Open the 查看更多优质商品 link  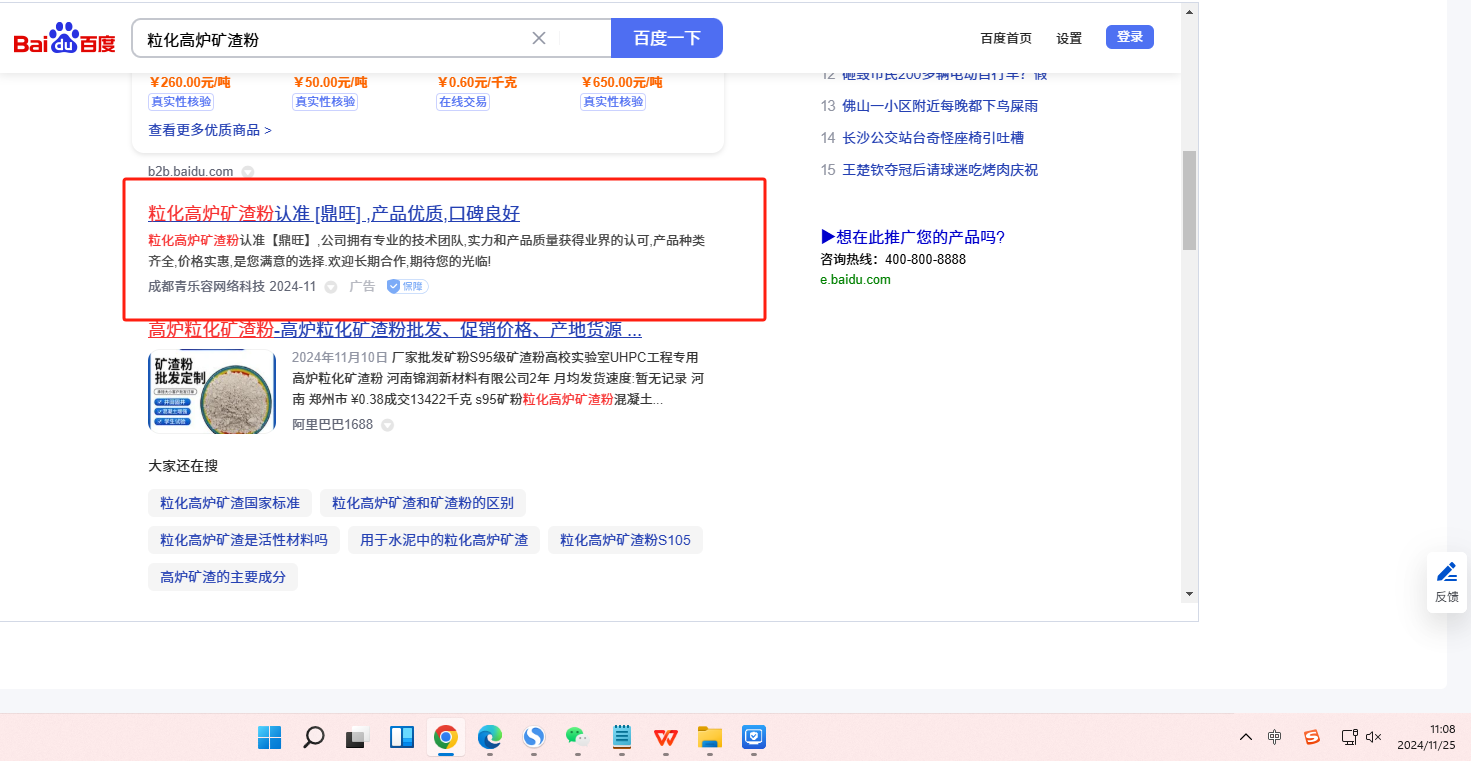(210, 130)
